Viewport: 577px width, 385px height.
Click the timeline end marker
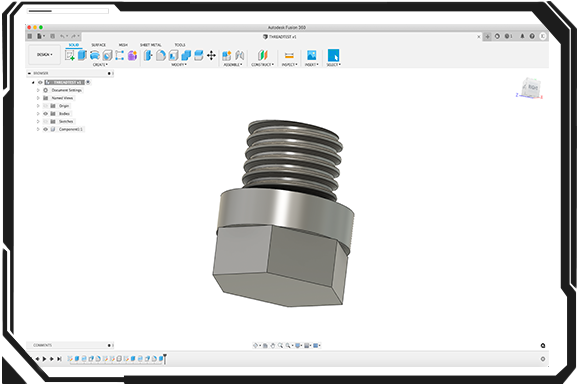[x=165, y=358]
